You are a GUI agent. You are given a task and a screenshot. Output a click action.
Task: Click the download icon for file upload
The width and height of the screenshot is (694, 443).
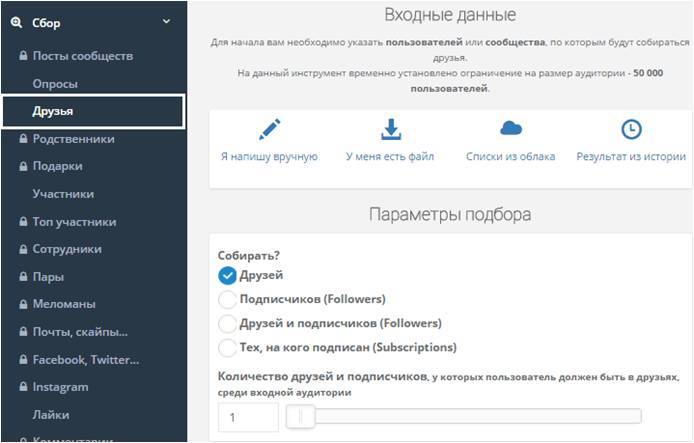click(x=390, y=129)
